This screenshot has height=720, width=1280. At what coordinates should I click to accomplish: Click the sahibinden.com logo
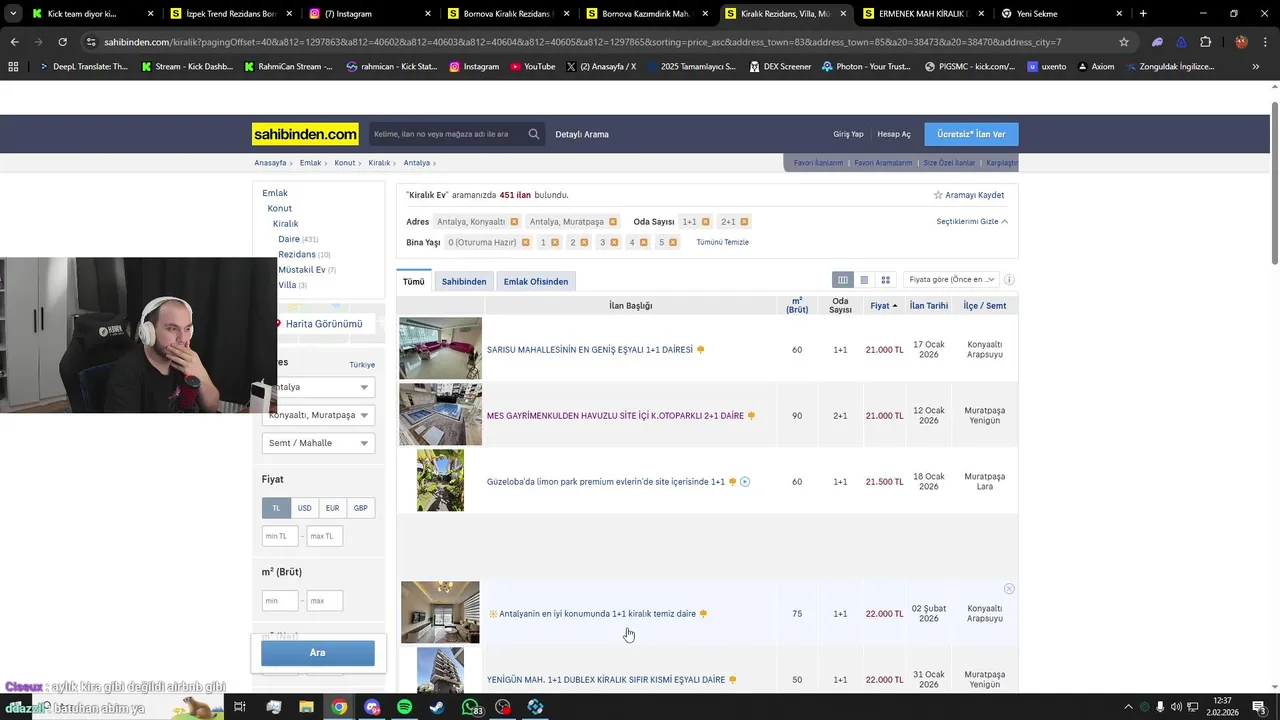pyautogui.click(x=305, y=134)
